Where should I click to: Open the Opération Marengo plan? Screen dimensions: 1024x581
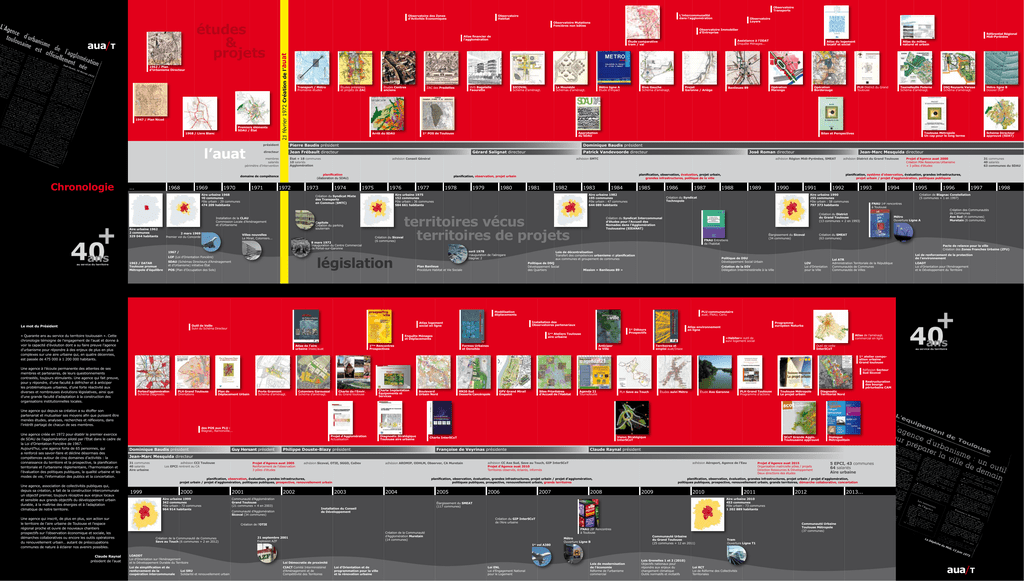(786, 68)
